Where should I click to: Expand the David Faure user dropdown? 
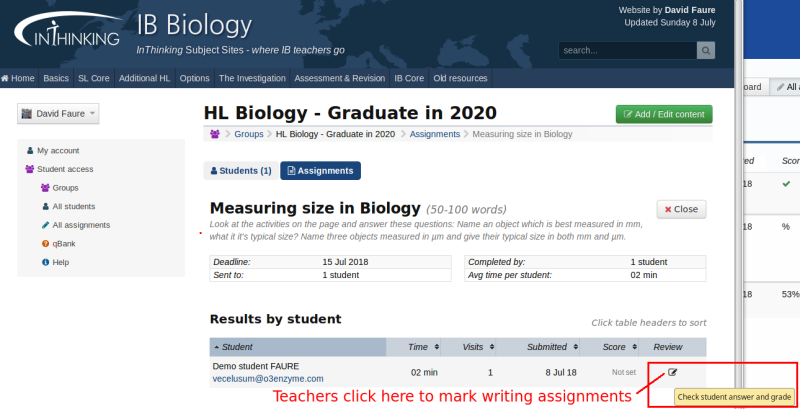[59, 114]
